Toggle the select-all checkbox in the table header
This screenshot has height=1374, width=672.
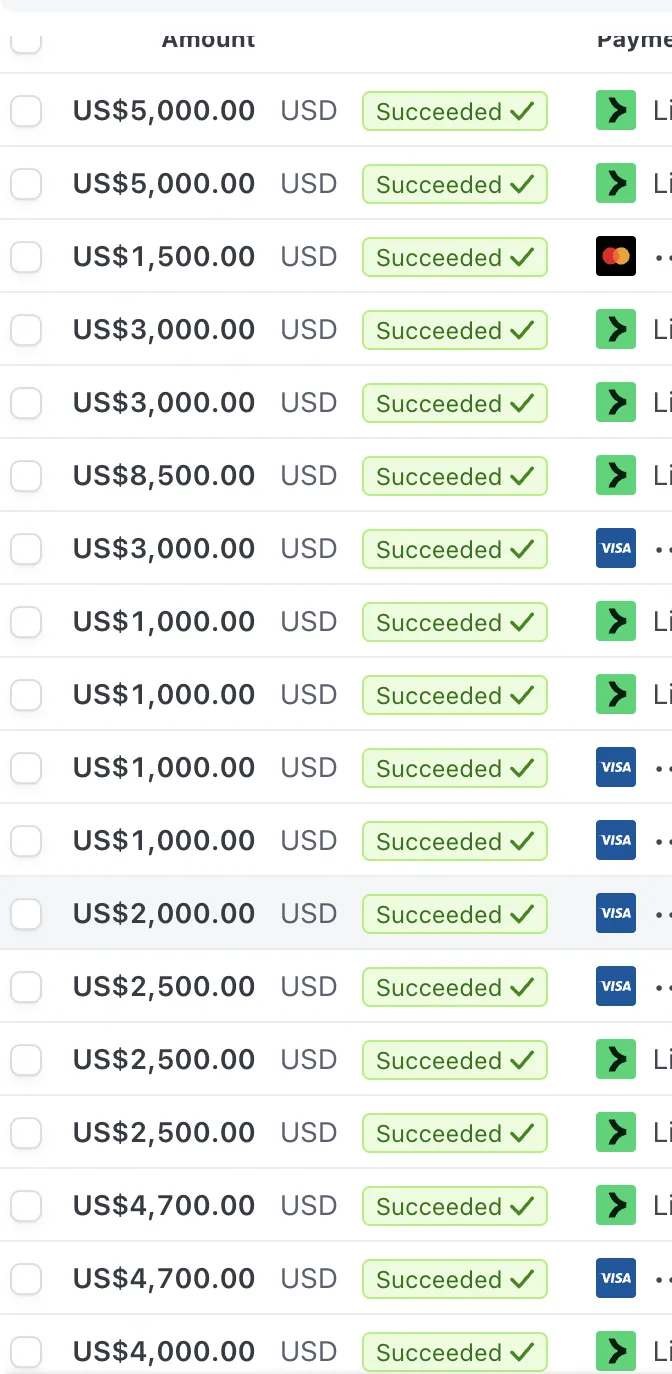26,42
